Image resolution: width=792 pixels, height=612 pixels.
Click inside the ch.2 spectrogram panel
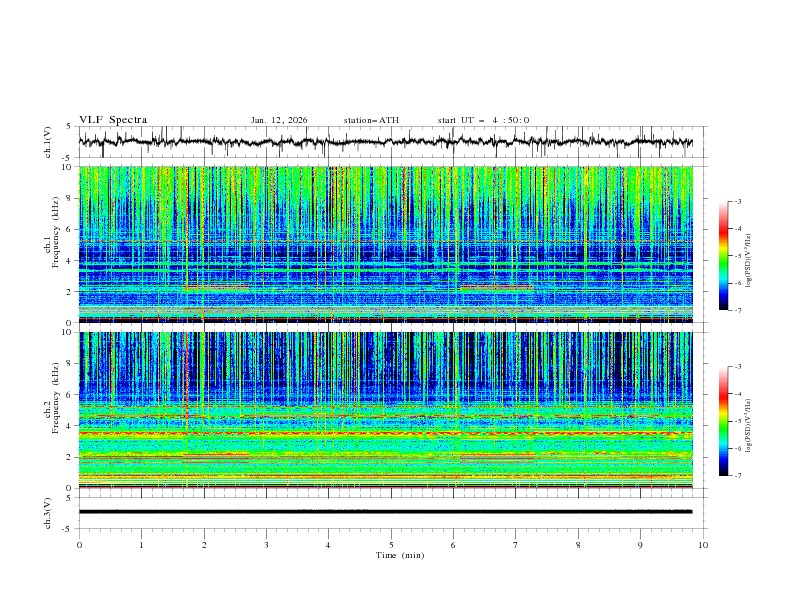coord(385,410)
